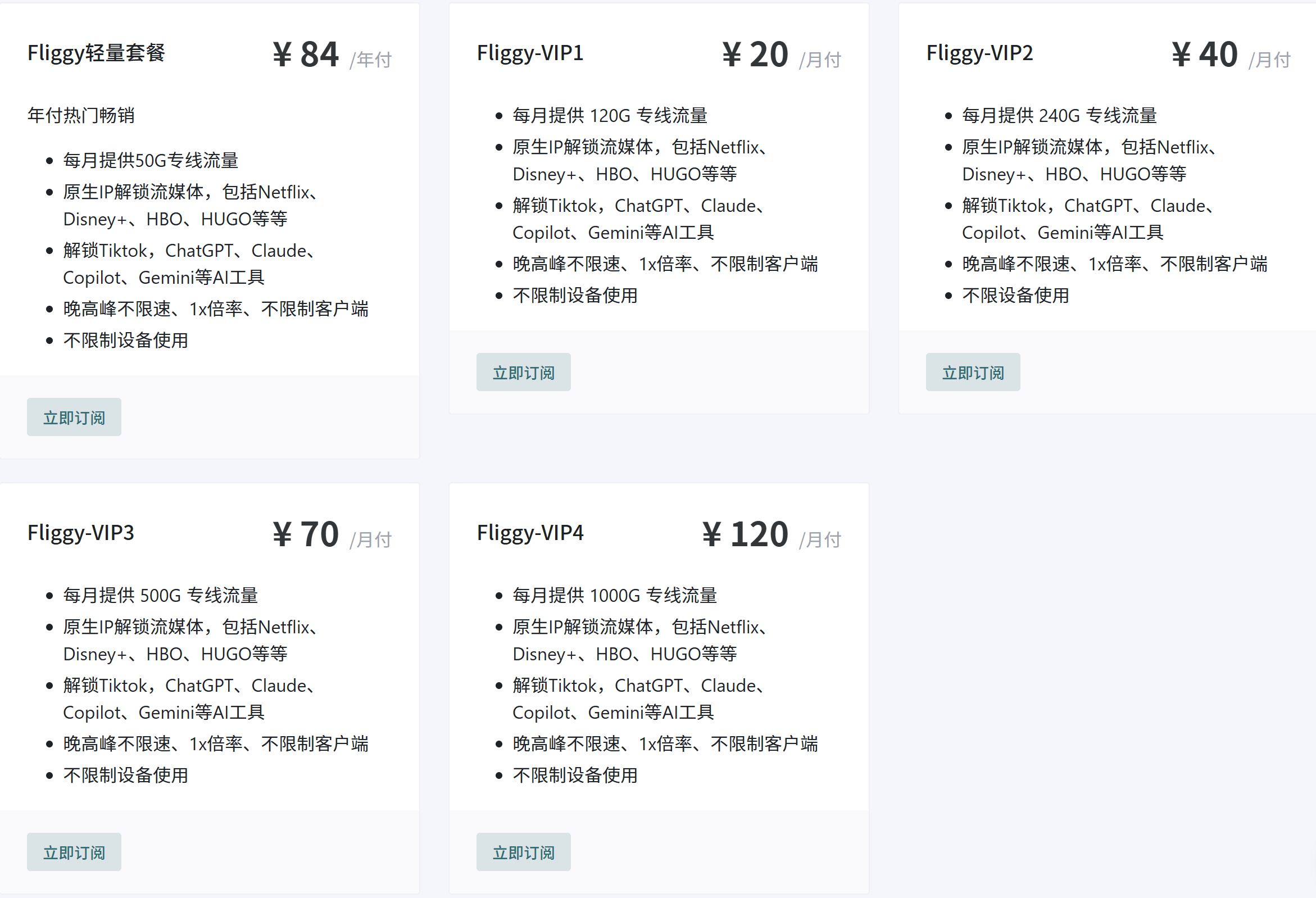The image size is (1316, 898).
Task: Click the ¥ 70 monthly price
Action: [x=306, y=534]
